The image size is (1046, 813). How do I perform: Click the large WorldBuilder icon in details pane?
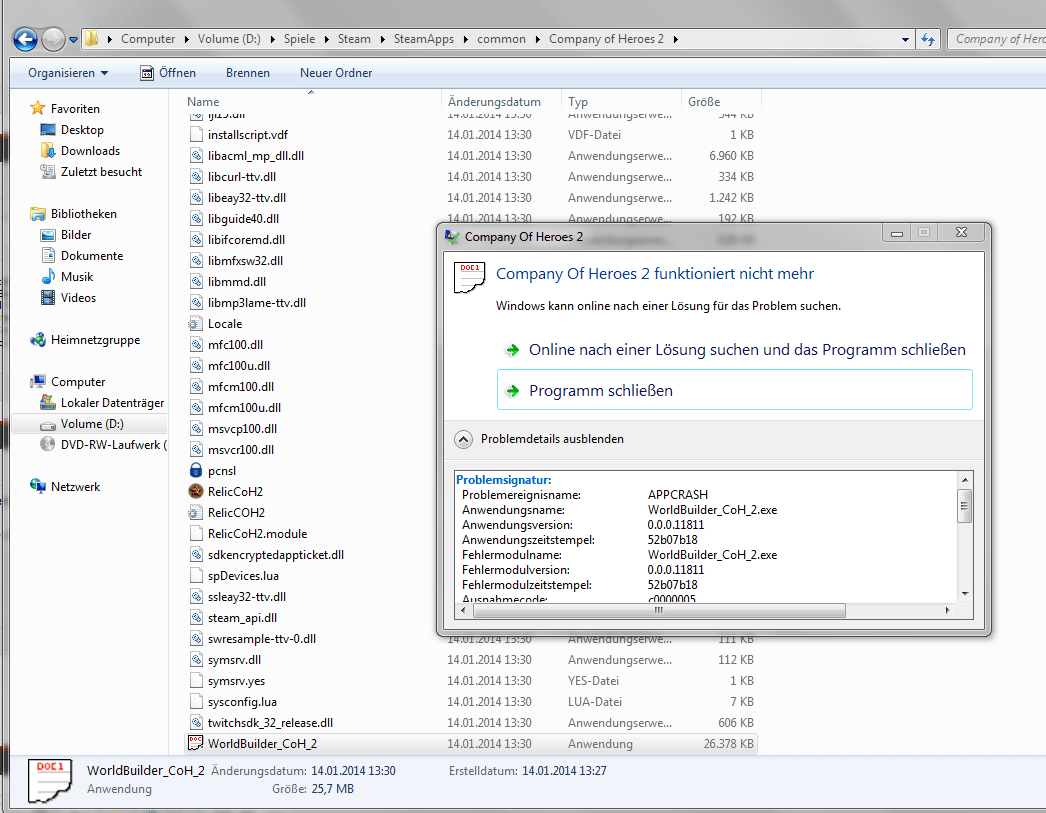(49, 780)
